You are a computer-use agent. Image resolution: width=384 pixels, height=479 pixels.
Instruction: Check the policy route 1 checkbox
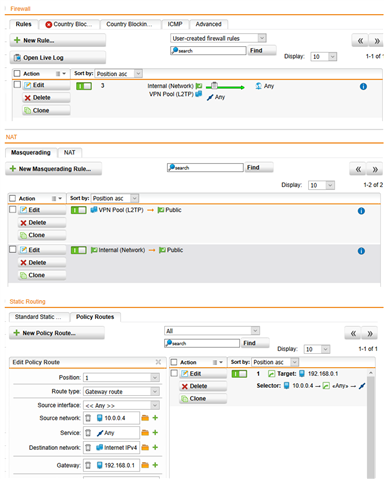(174, 373)
